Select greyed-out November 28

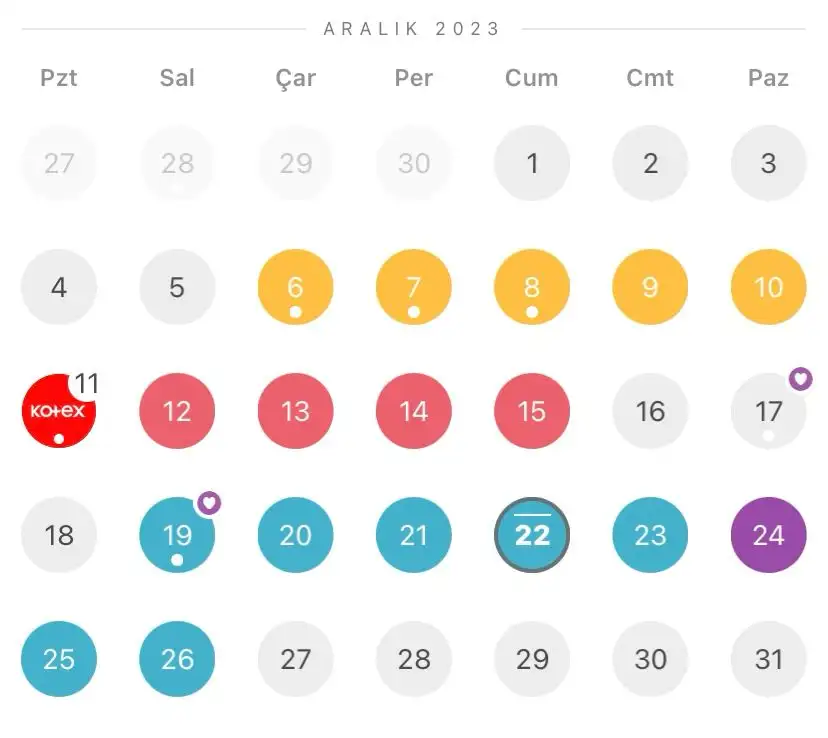177,163
